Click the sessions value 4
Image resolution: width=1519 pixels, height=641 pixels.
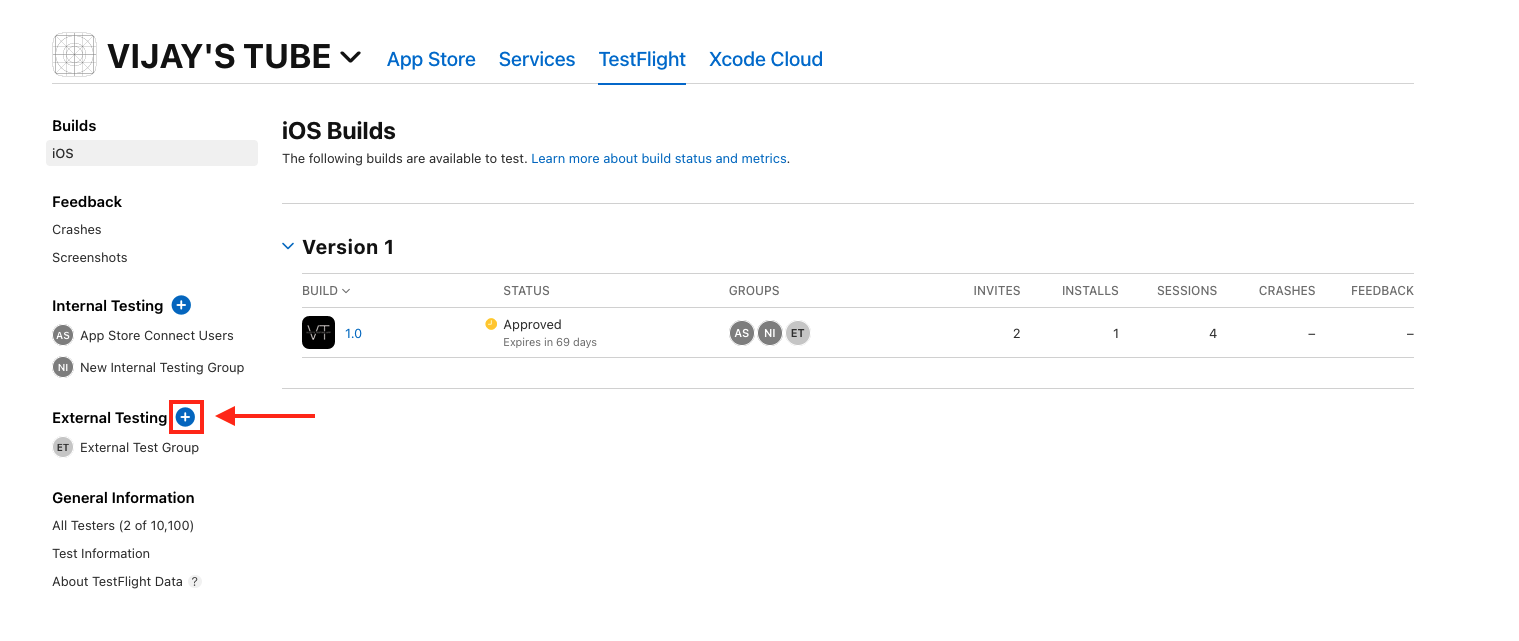click(x=1213, y=333)
